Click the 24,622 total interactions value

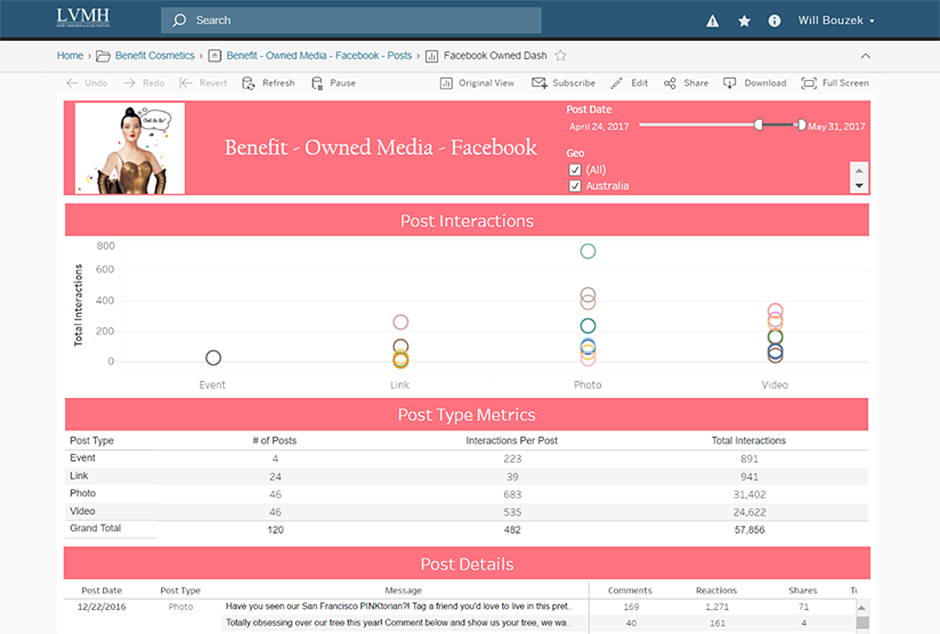point(749,512)
